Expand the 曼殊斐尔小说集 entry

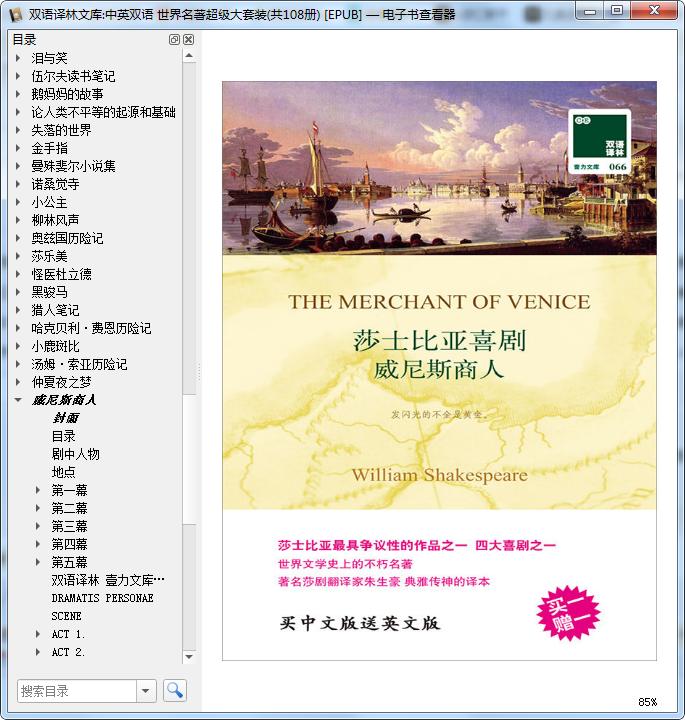pos(18,166)
